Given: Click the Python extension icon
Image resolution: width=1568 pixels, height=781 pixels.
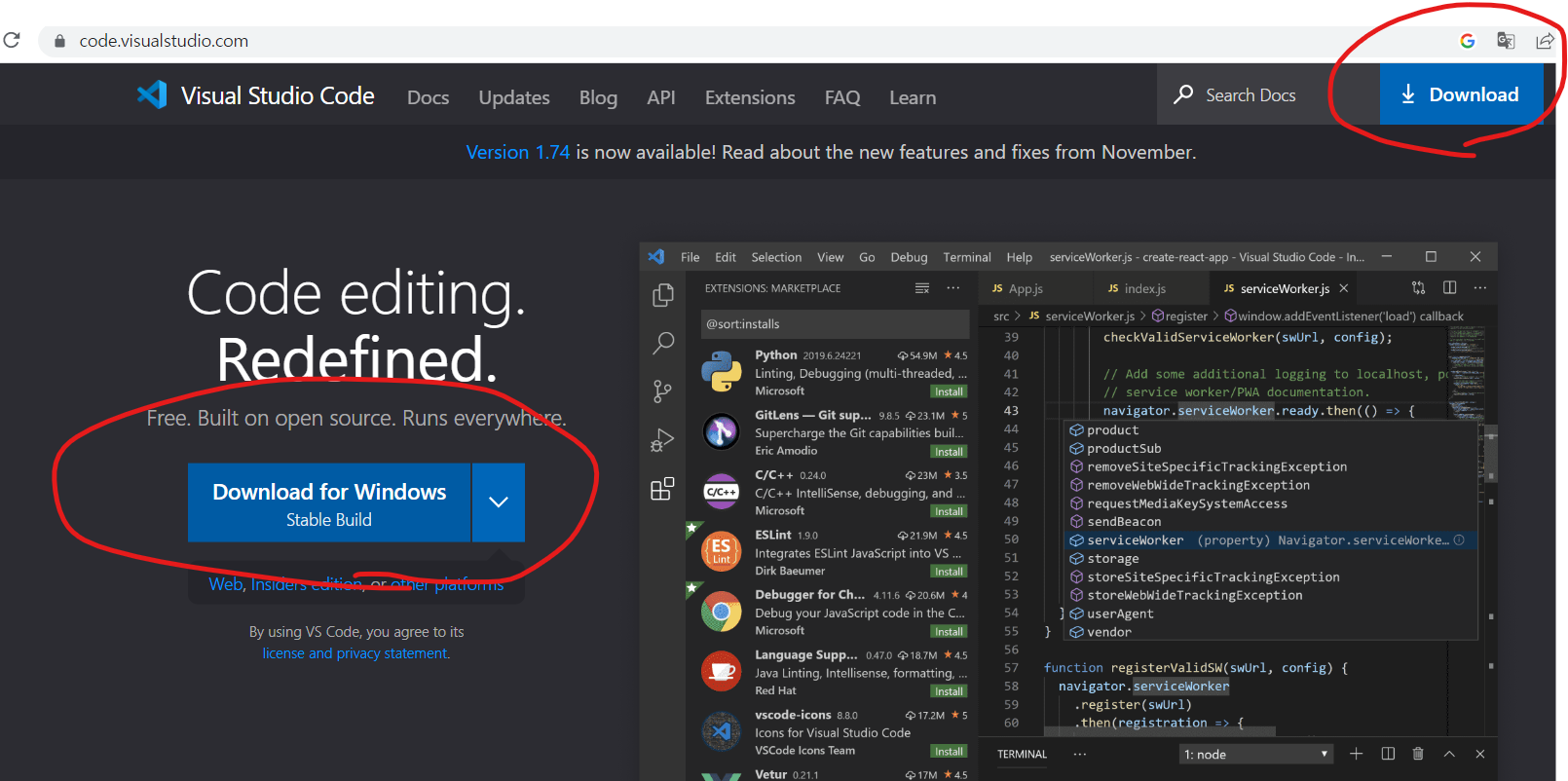Looking at the screenshot, I should click(x=722, y=372).
